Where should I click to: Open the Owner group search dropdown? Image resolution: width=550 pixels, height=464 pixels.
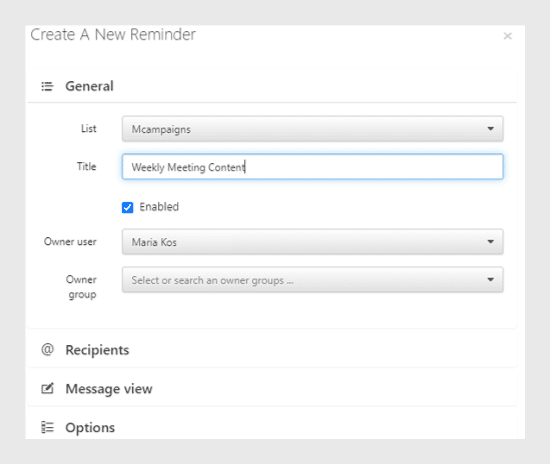tap(313, 280)
